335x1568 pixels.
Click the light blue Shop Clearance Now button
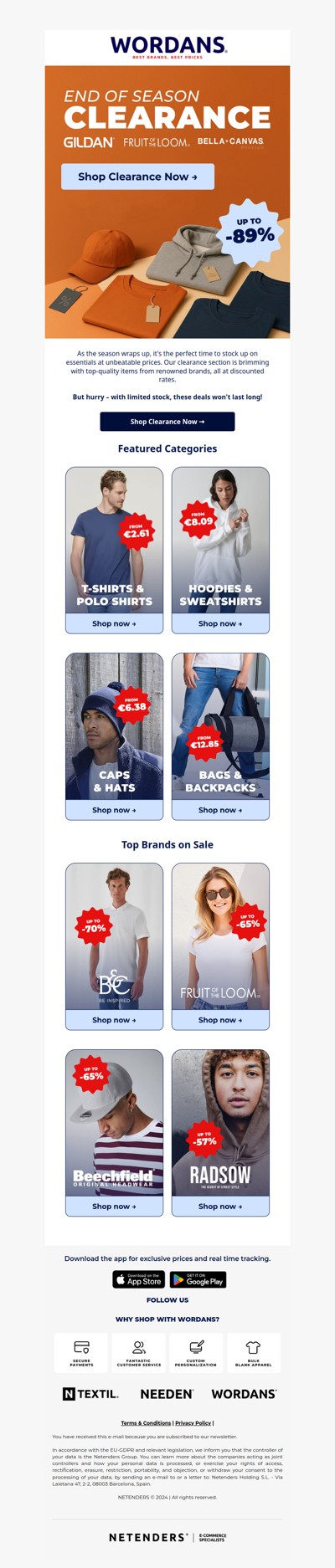[x=137, y=177]
